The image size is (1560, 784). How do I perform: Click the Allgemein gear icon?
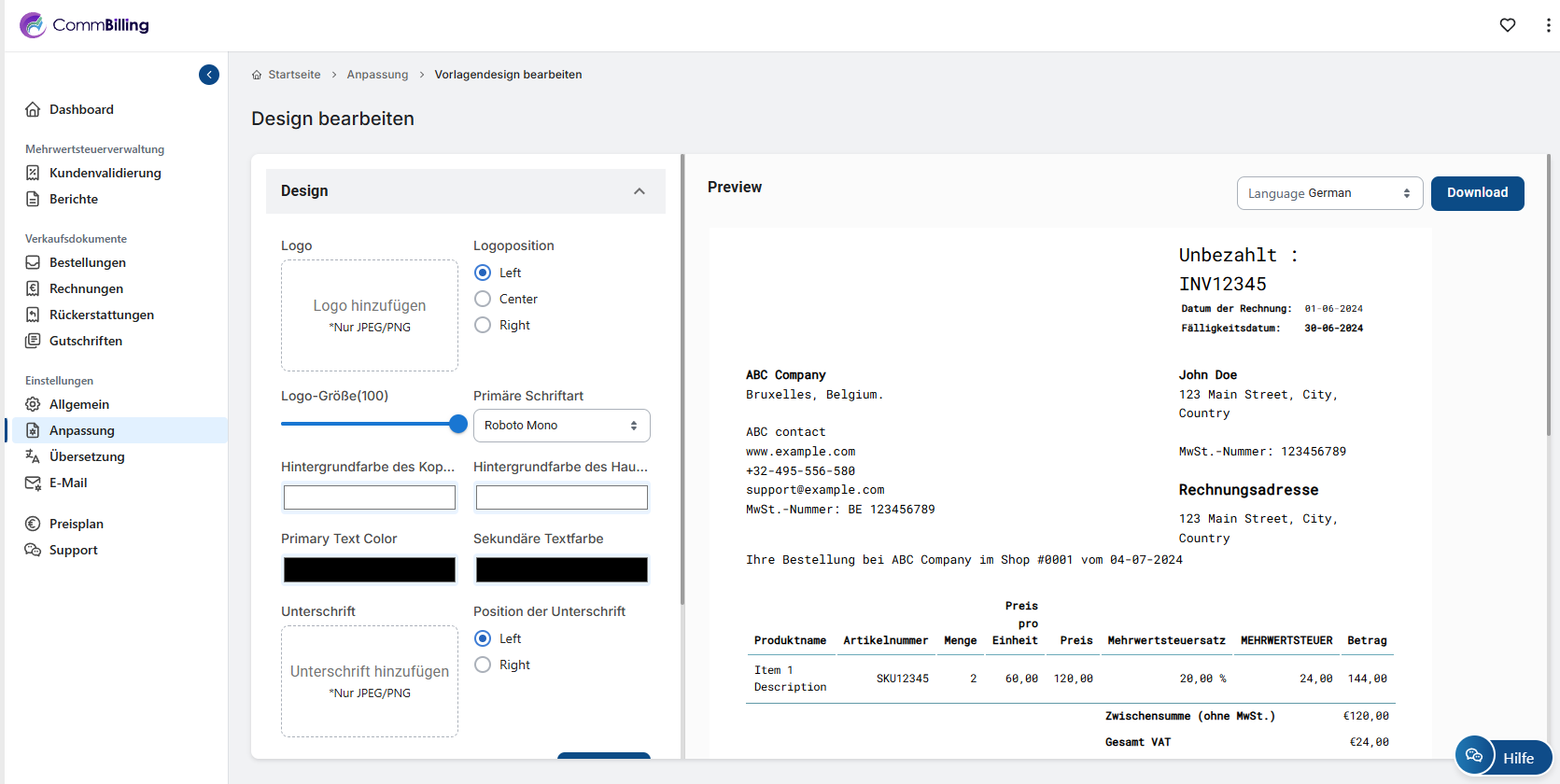[33, 404]
